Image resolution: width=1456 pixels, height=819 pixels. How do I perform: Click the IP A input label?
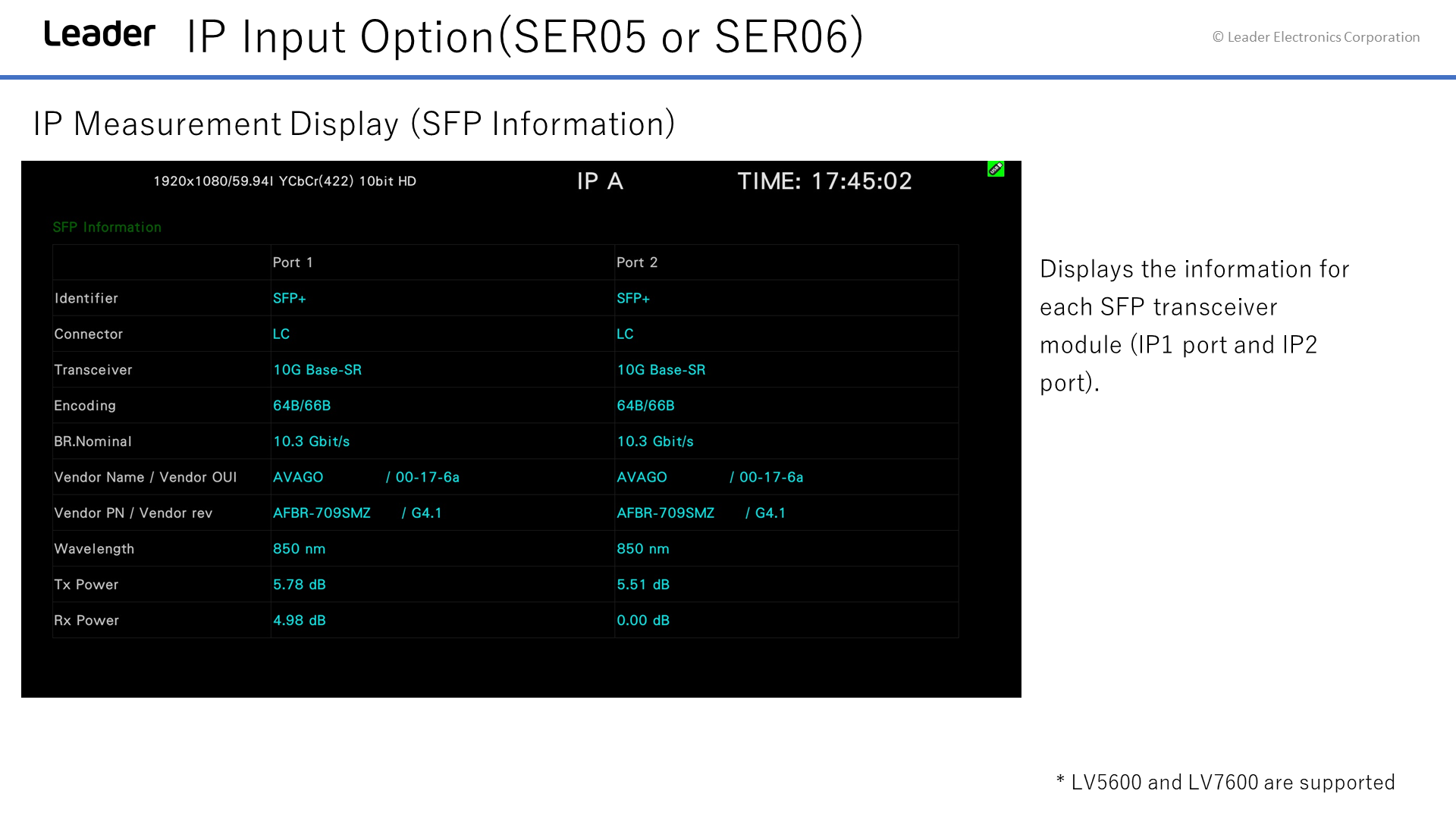[600, 181]
